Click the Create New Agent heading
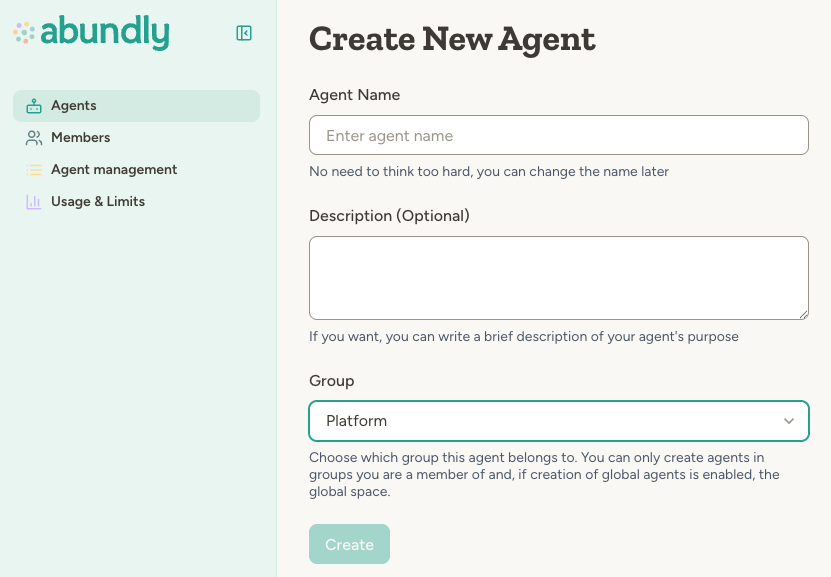 452,38
